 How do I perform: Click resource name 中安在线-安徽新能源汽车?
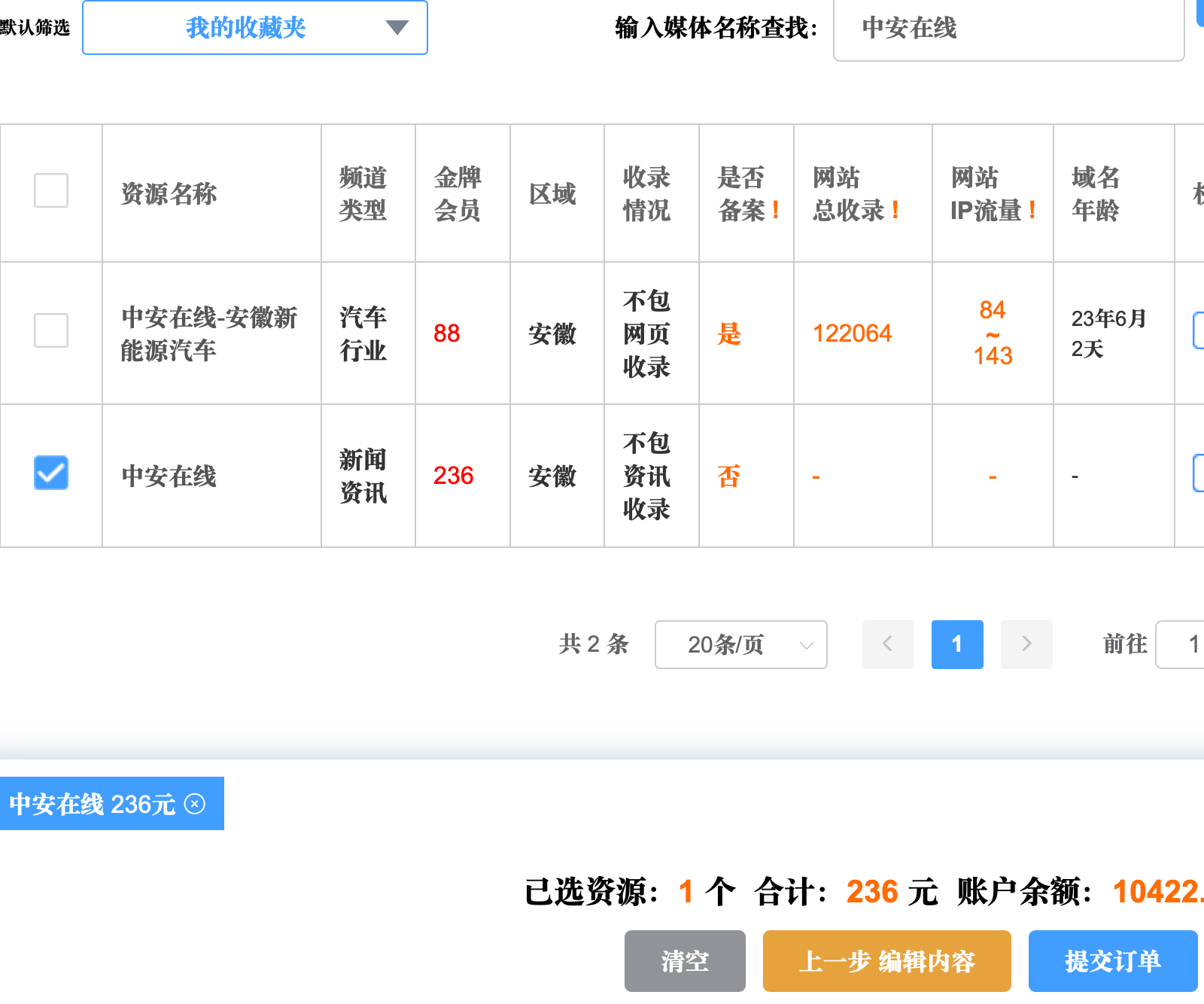click(x=209, y=333)
